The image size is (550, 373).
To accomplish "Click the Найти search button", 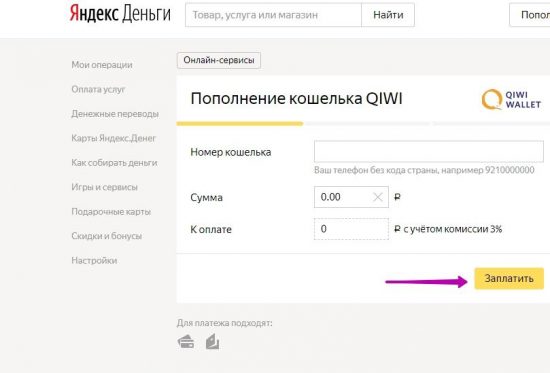I will click(388, 15).
